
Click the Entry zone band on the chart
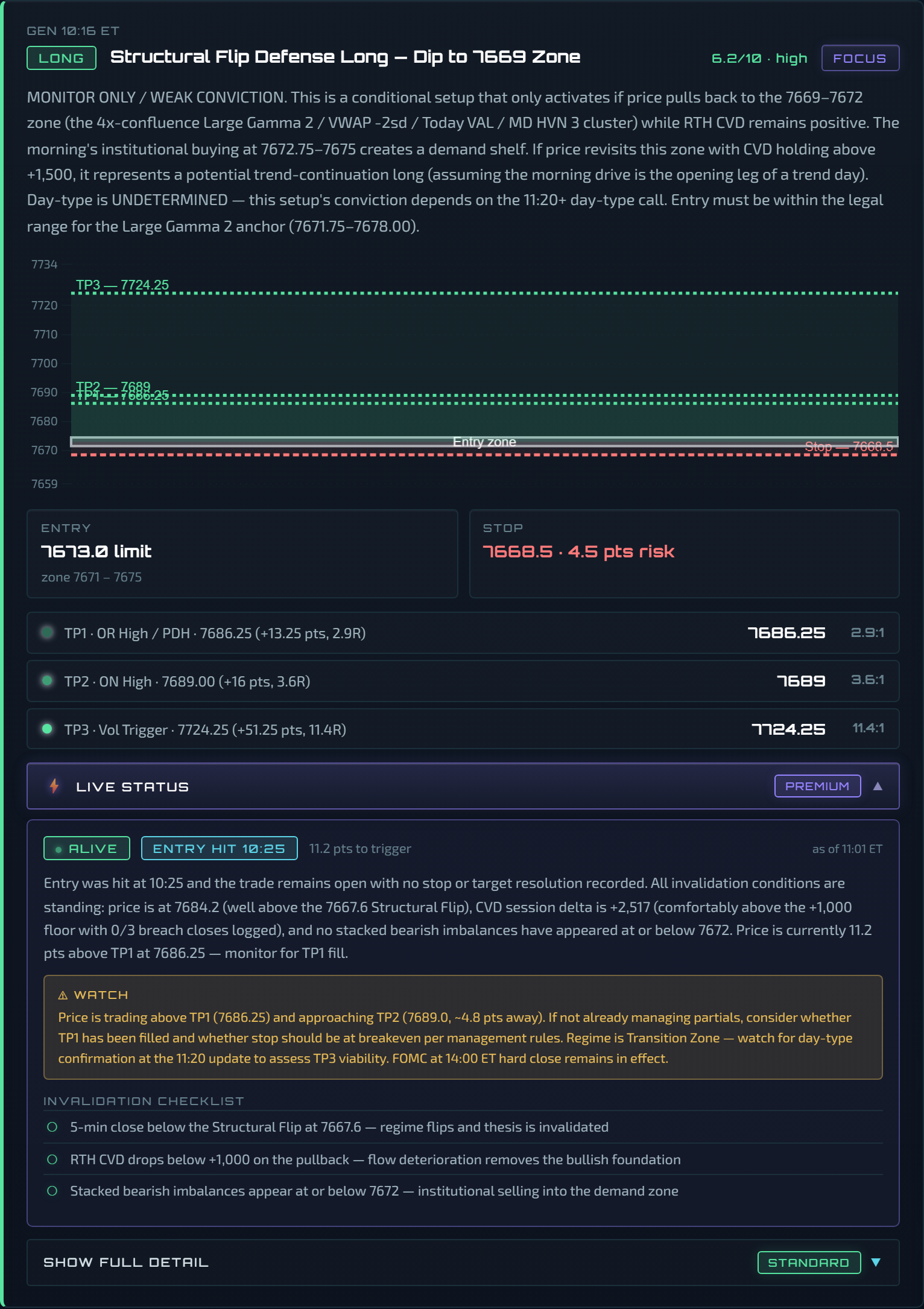click(484, 442)
